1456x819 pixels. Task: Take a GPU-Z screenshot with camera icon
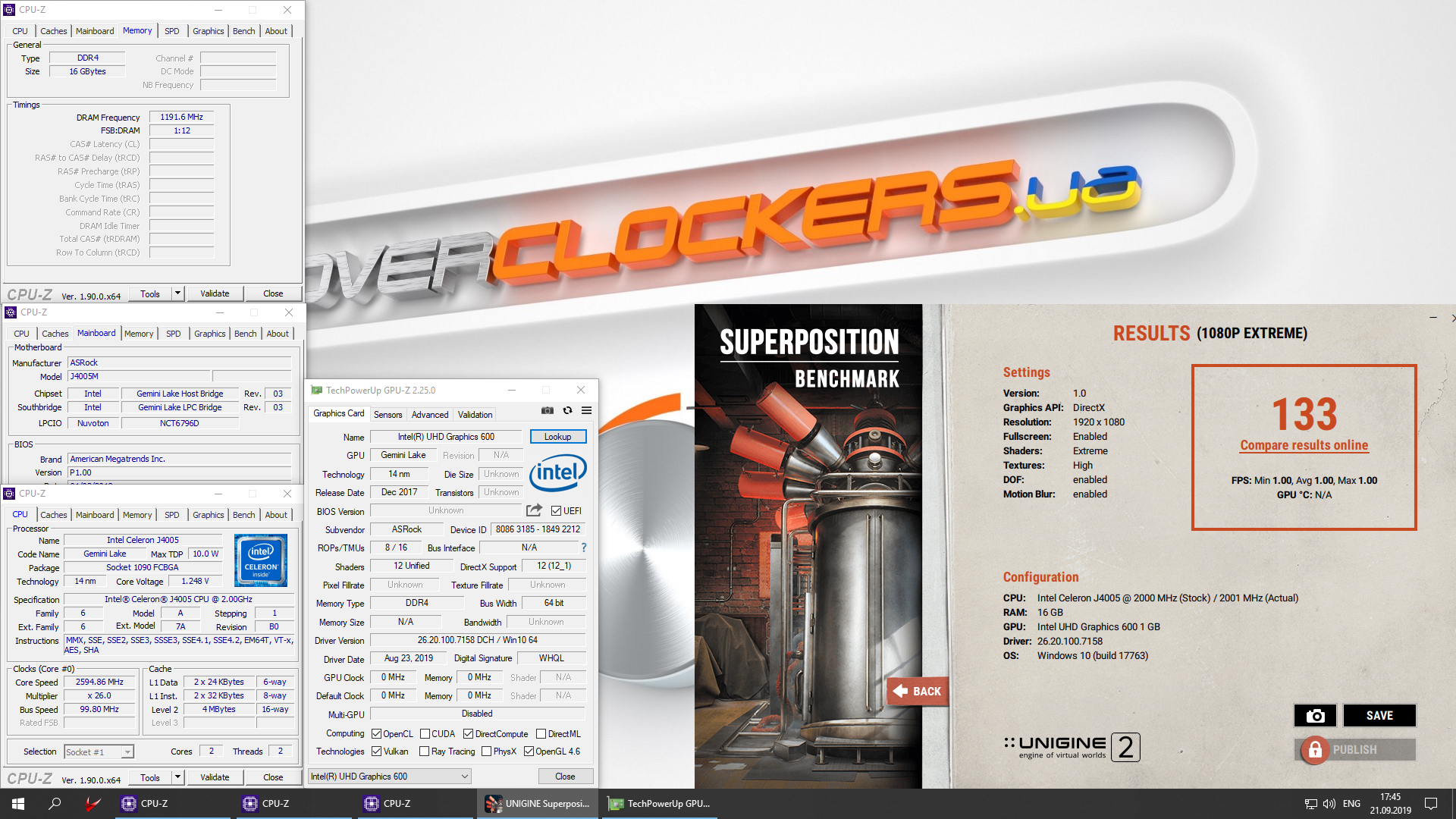coord(547,410)
